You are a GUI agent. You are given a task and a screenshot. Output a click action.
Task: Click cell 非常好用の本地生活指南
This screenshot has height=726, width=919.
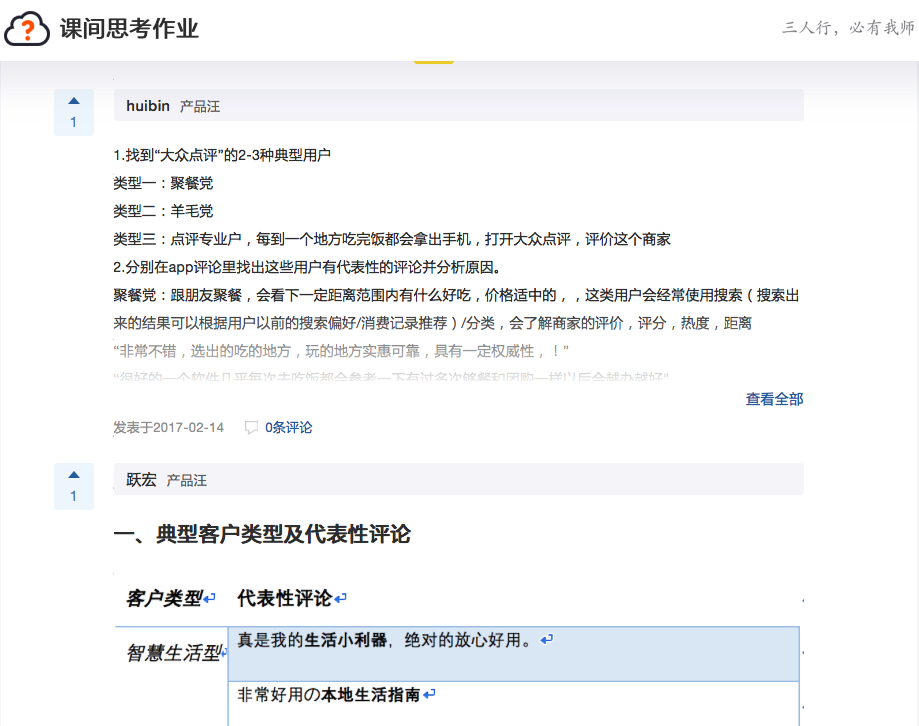coord(513,704)
